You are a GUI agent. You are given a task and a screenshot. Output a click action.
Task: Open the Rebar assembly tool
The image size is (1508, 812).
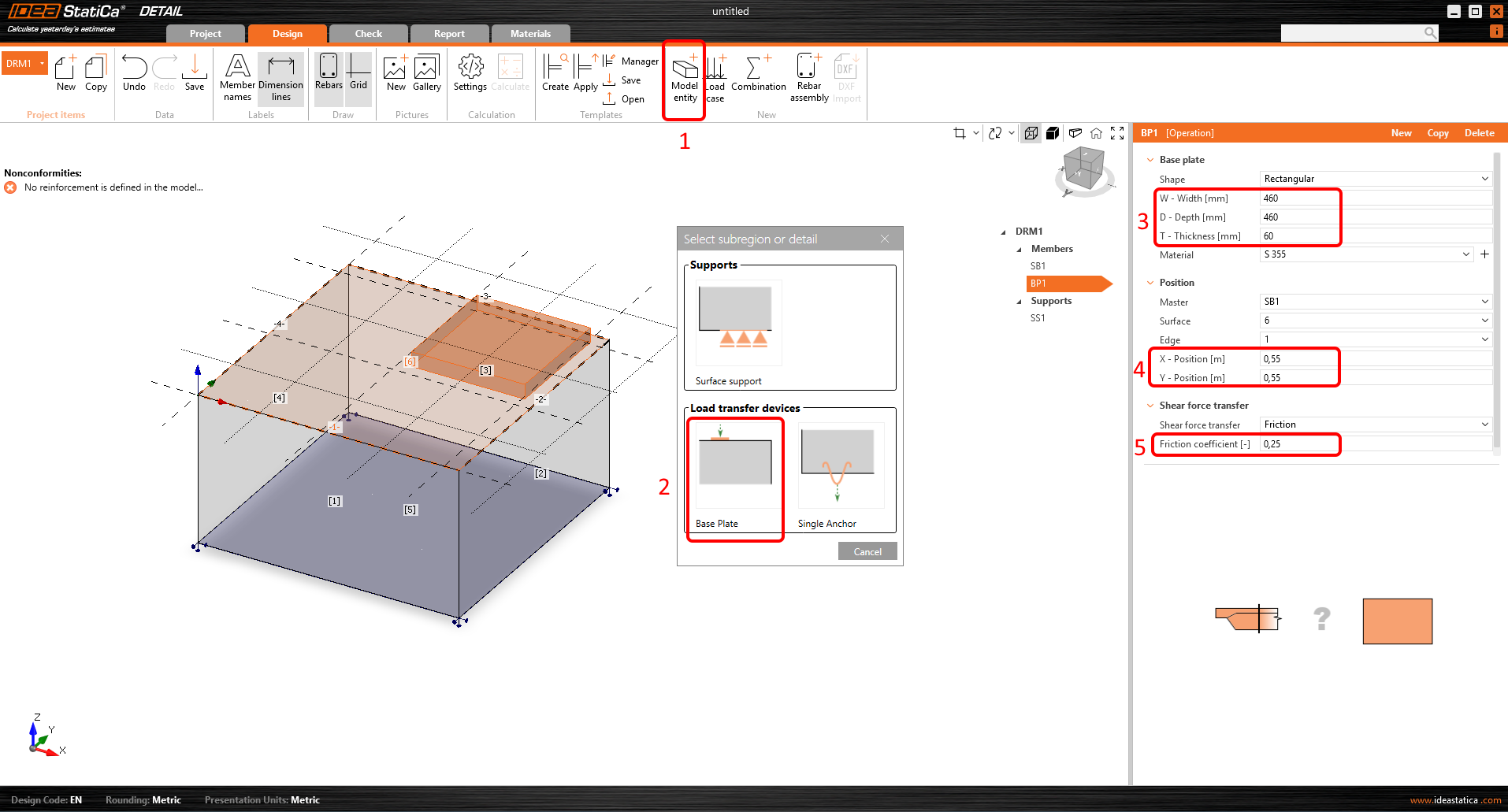(808, 75)
